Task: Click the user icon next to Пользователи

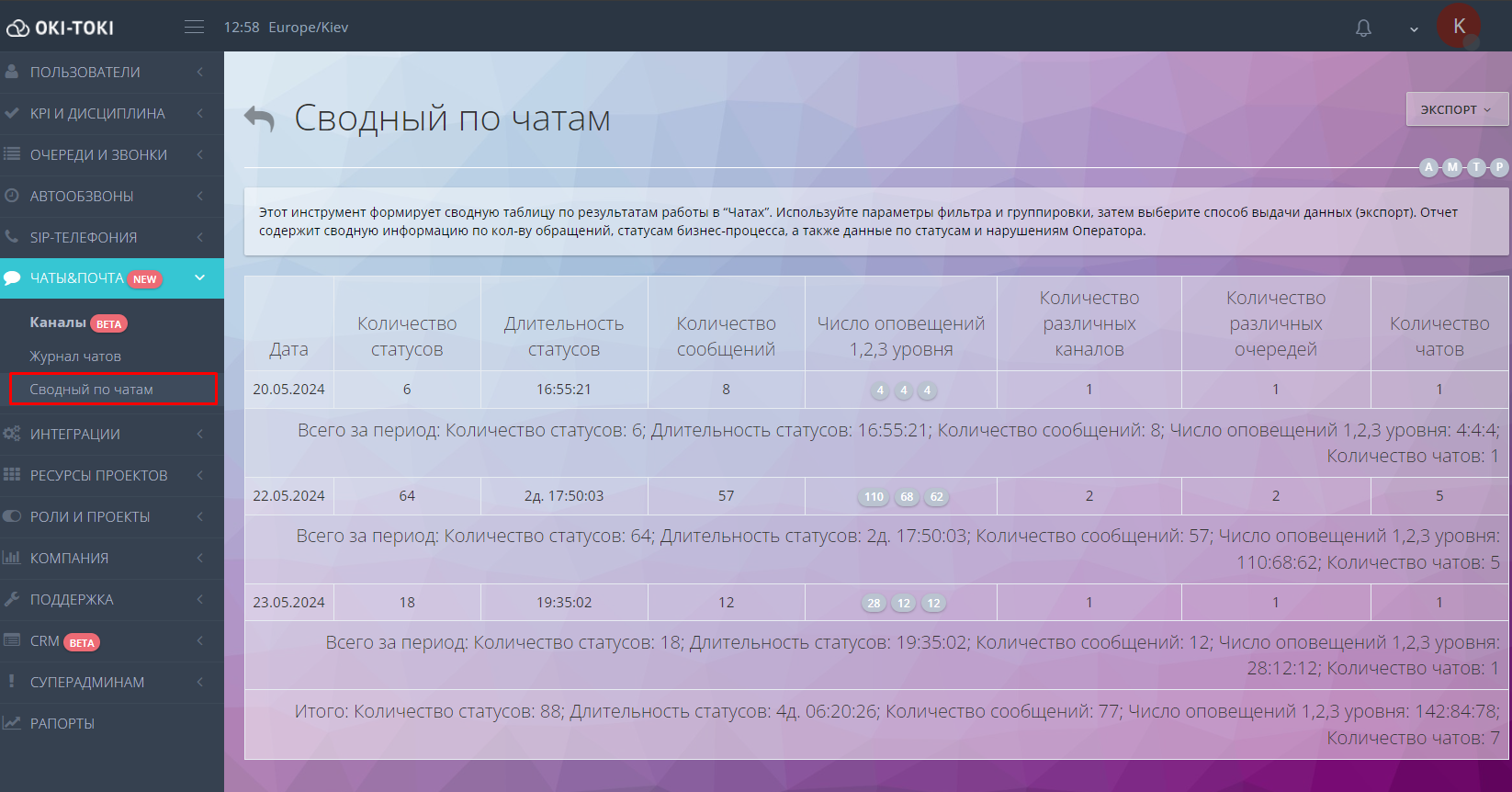Action: tap(12, 72)
